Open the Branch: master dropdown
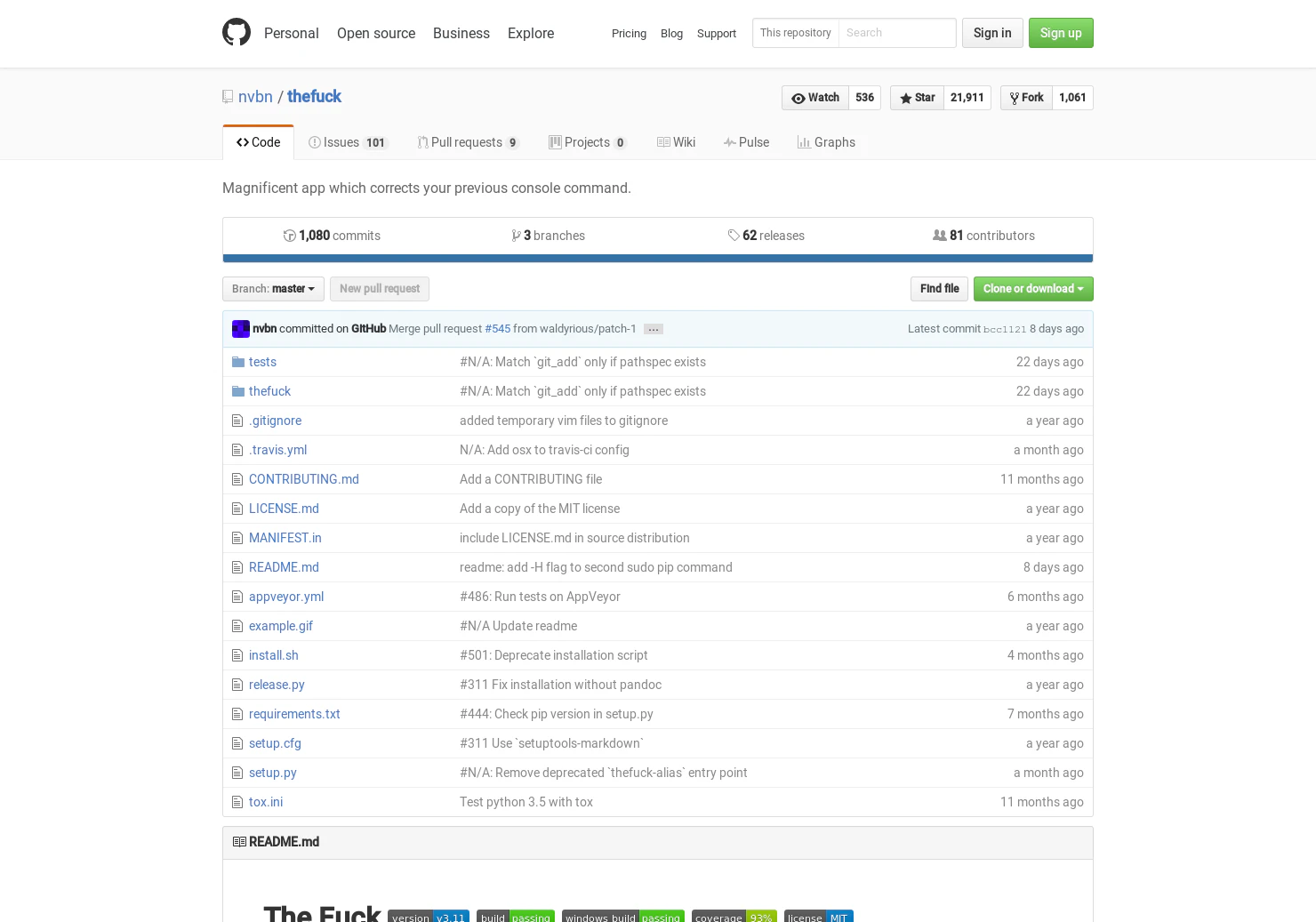 pyautogui.click(x=273, y=289)
